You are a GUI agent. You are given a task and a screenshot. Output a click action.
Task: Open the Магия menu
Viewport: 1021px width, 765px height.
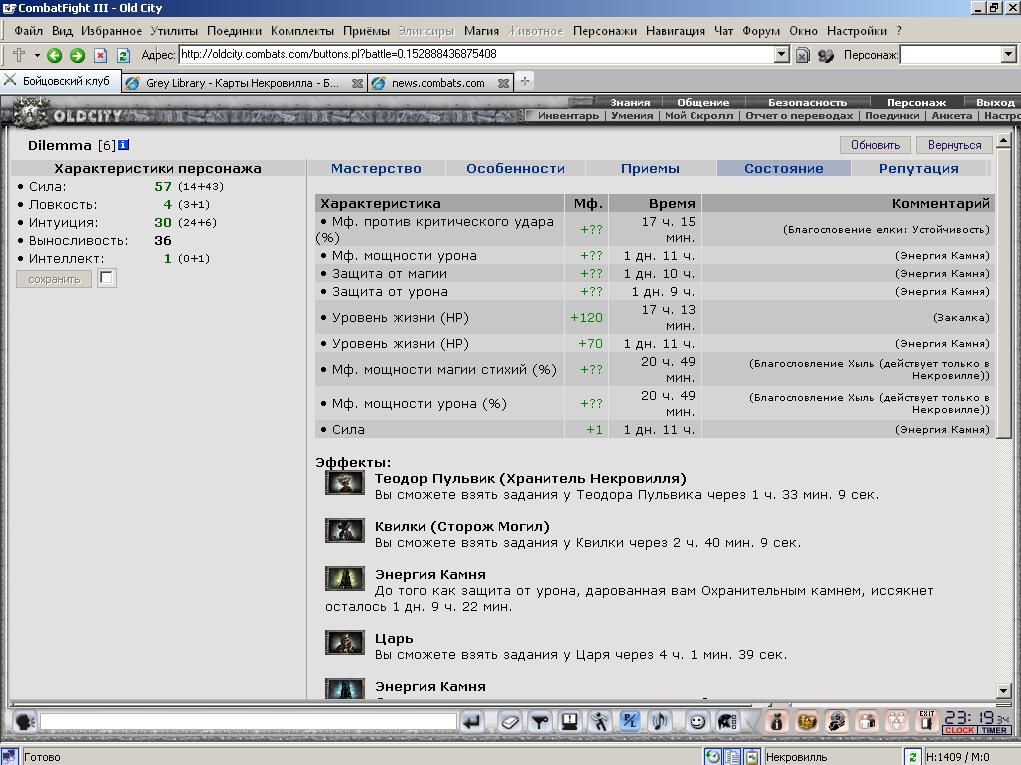(481, 31)
